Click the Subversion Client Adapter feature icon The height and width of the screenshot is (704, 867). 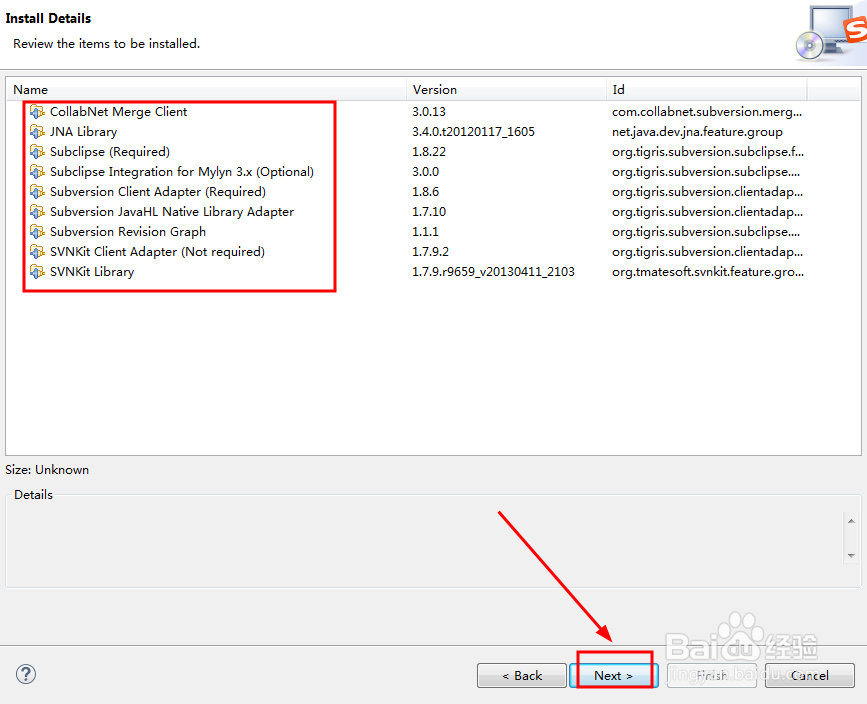37,192
